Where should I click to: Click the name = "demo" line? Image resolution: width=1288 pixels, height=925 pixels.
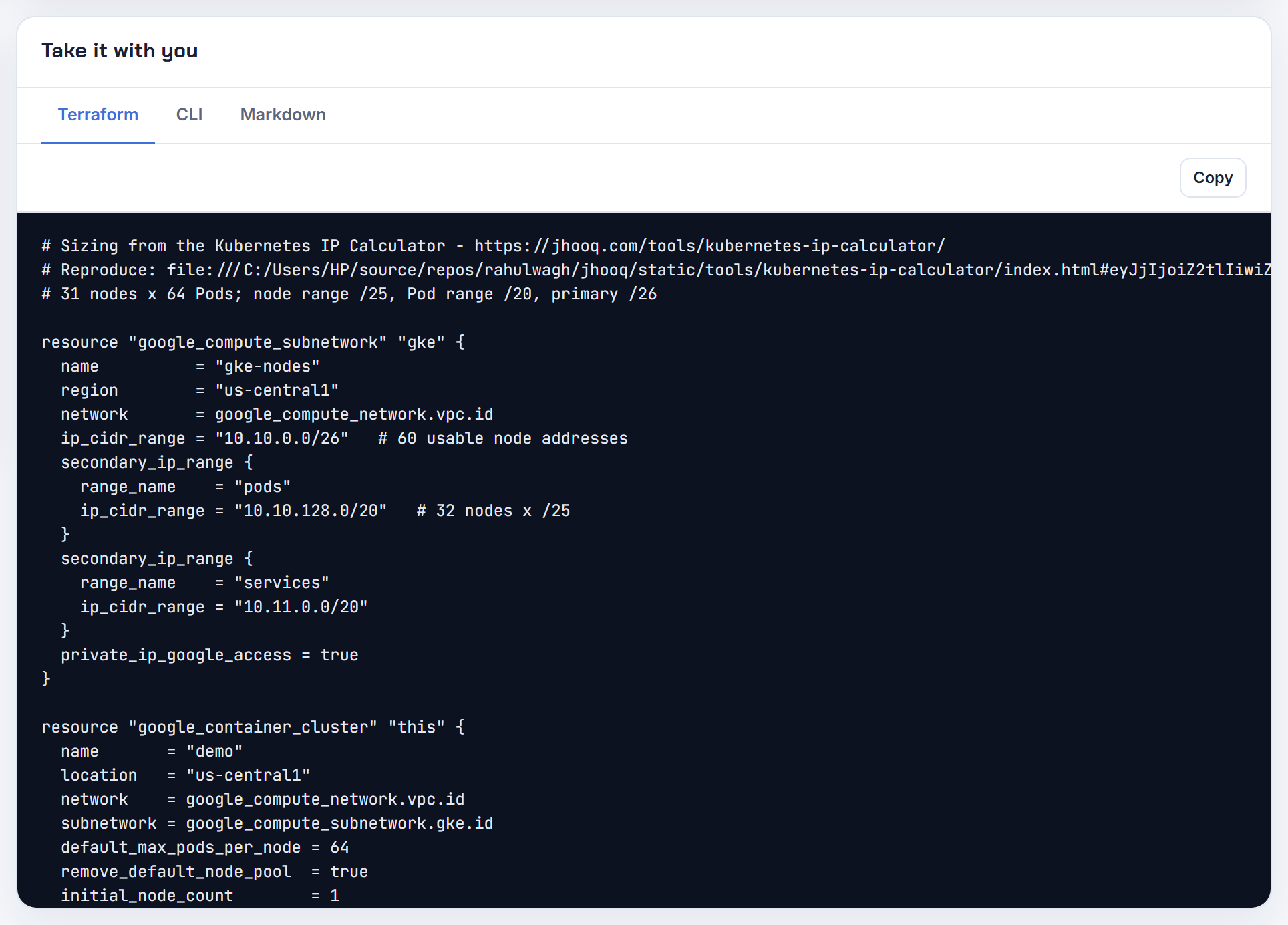click(x=152, y=751)
